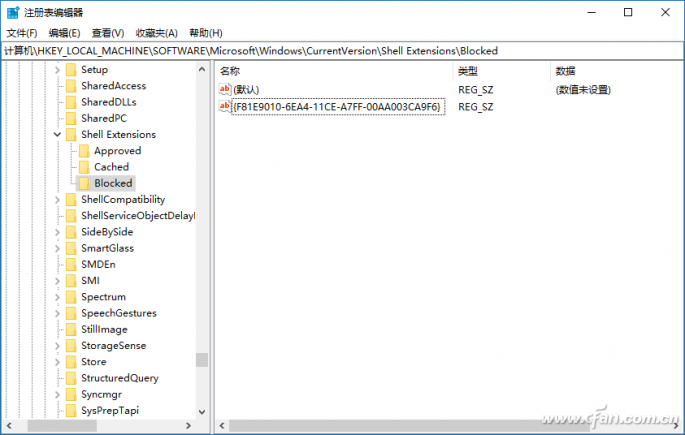Click the values pane scroll left arrow
This screenshot has height=435, width=685.
coord(222,425)
